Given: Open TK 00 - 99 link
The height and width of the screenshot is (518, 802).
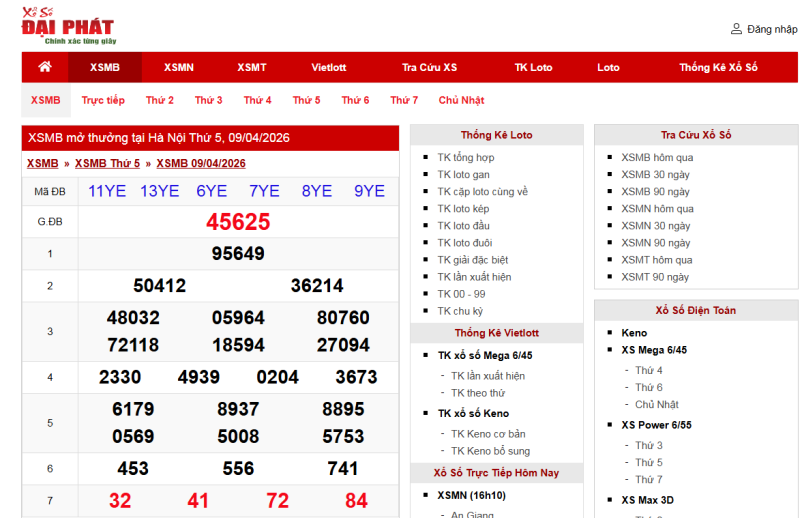Looking at the screenshot, I should pyautogui.click(x=461, y=294).
